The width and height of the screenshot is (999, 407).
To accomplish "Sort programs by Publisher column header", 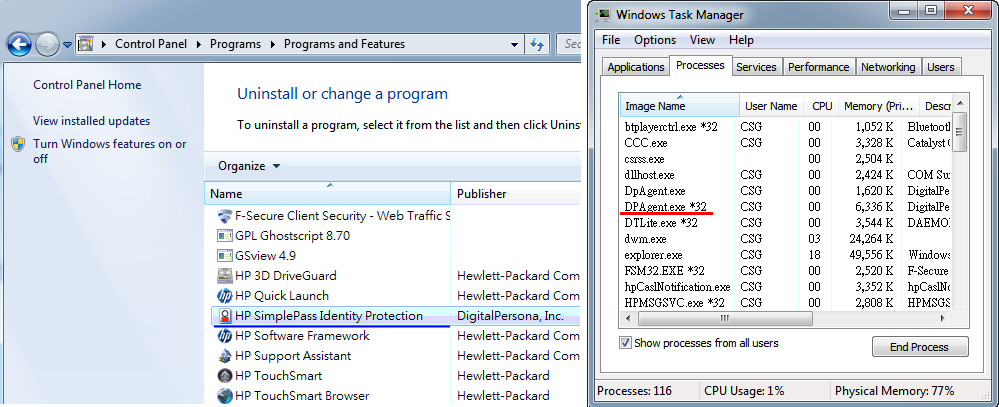I will pos(516,194).
